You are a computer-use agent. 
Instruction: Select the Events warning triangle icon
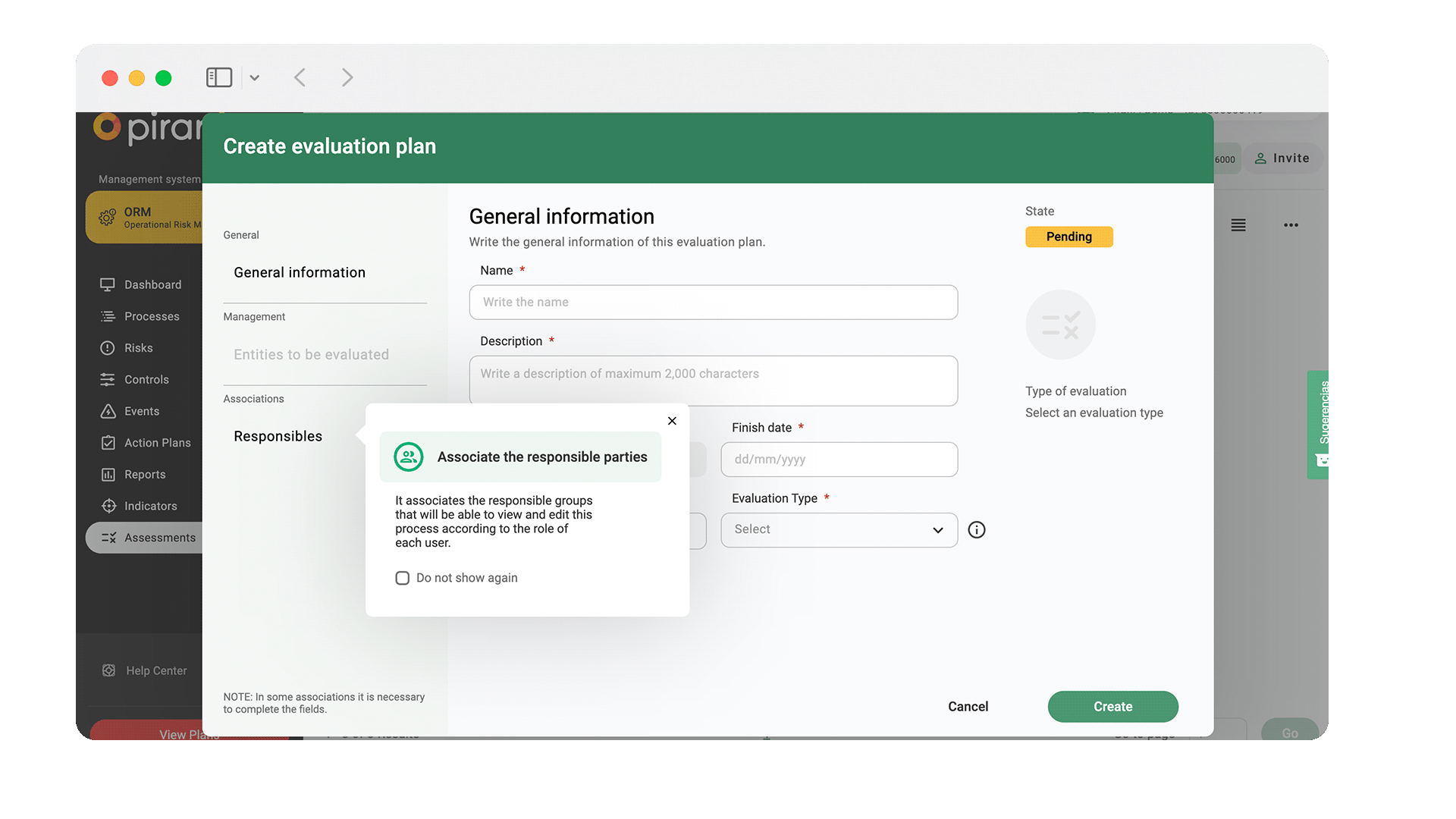click(108, 411)
